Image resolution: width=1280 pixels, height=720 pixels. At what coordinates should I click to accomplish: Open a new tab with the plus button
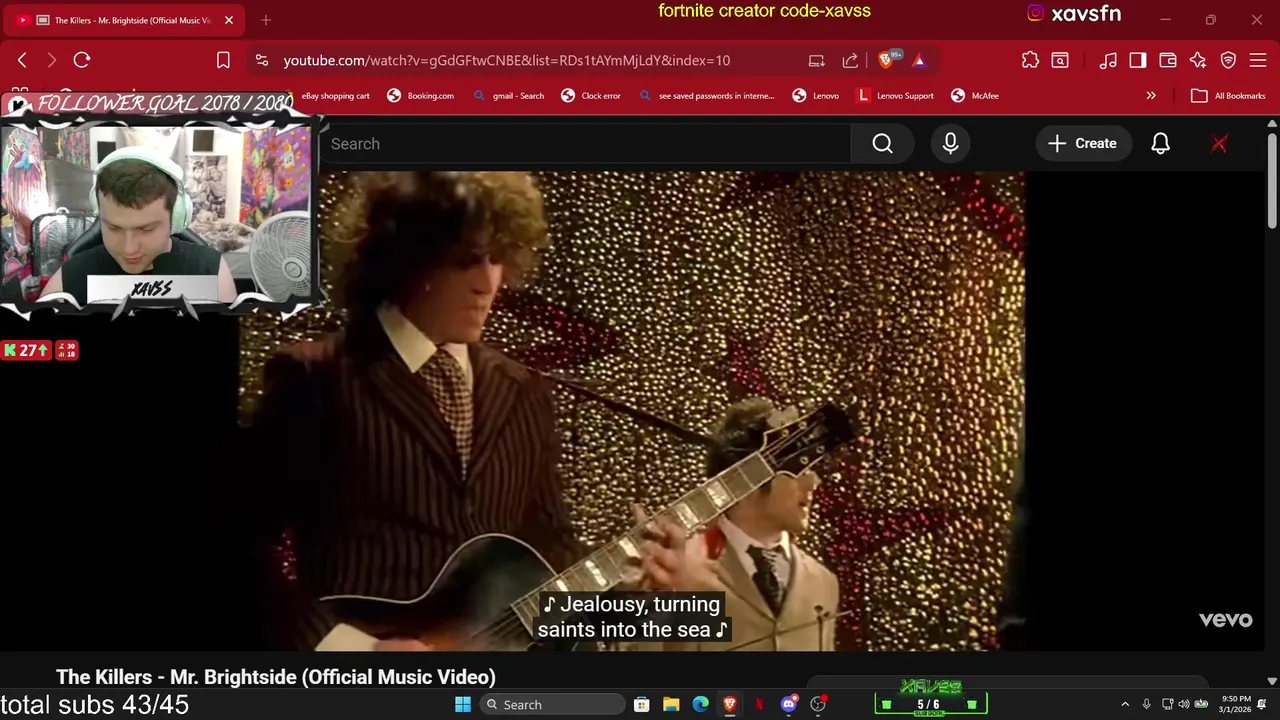(x=265, y=20)
